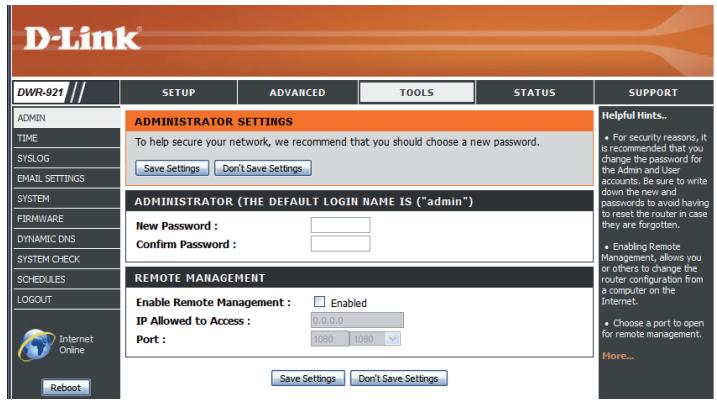Click the Reboot button
The width and height of the screenshot is (717, 403).
click(x=66, y=387)
